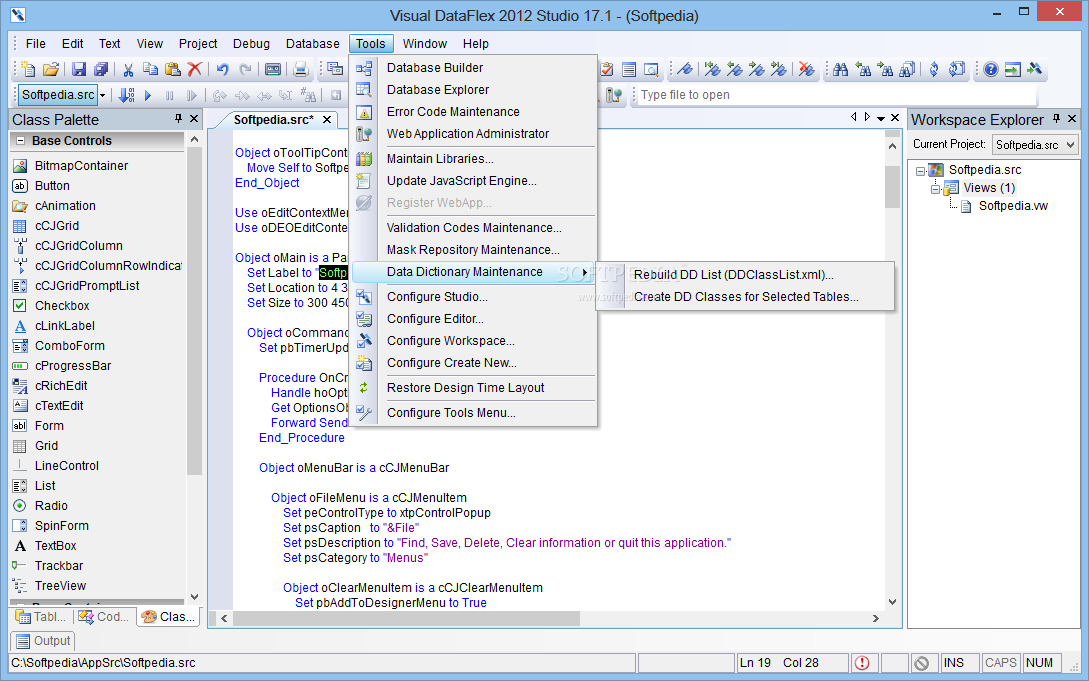
Task: Switch to the Tabl... bottom tab
Action: [x=41, y=616]
